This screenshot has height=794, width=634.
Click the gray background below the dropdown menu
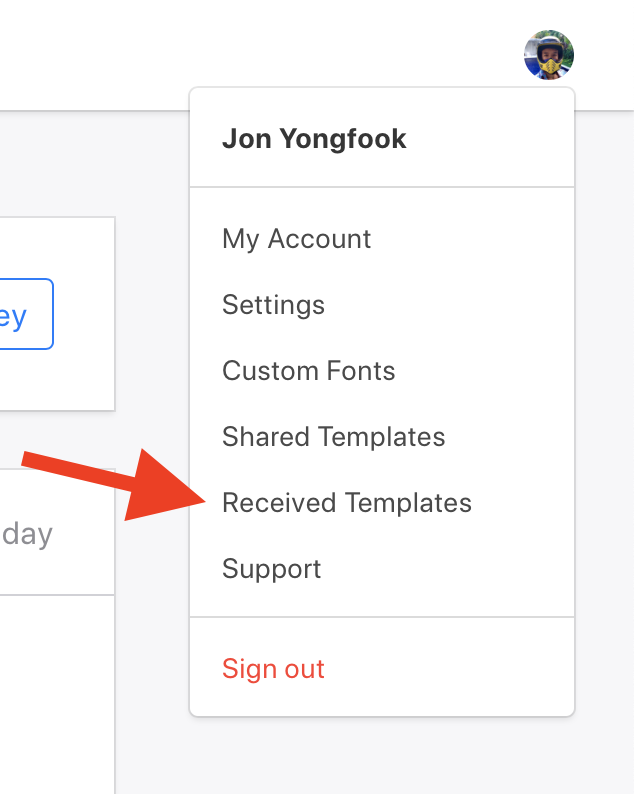pos(380,758)
